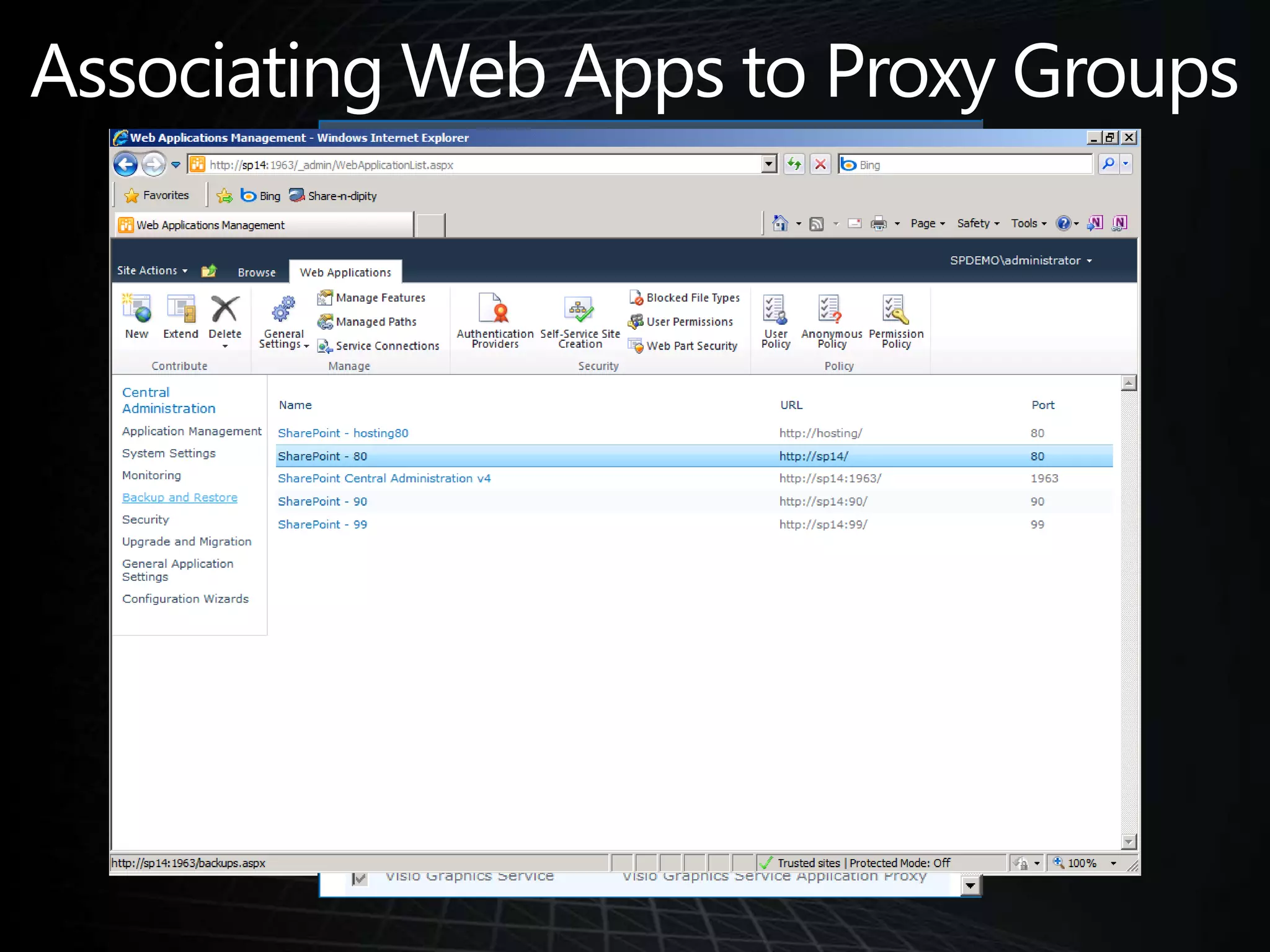The height and width of the screenshot is (952, 1270).
Task: Expand the address bar dropdown
Action: click(x=769, y=164)
